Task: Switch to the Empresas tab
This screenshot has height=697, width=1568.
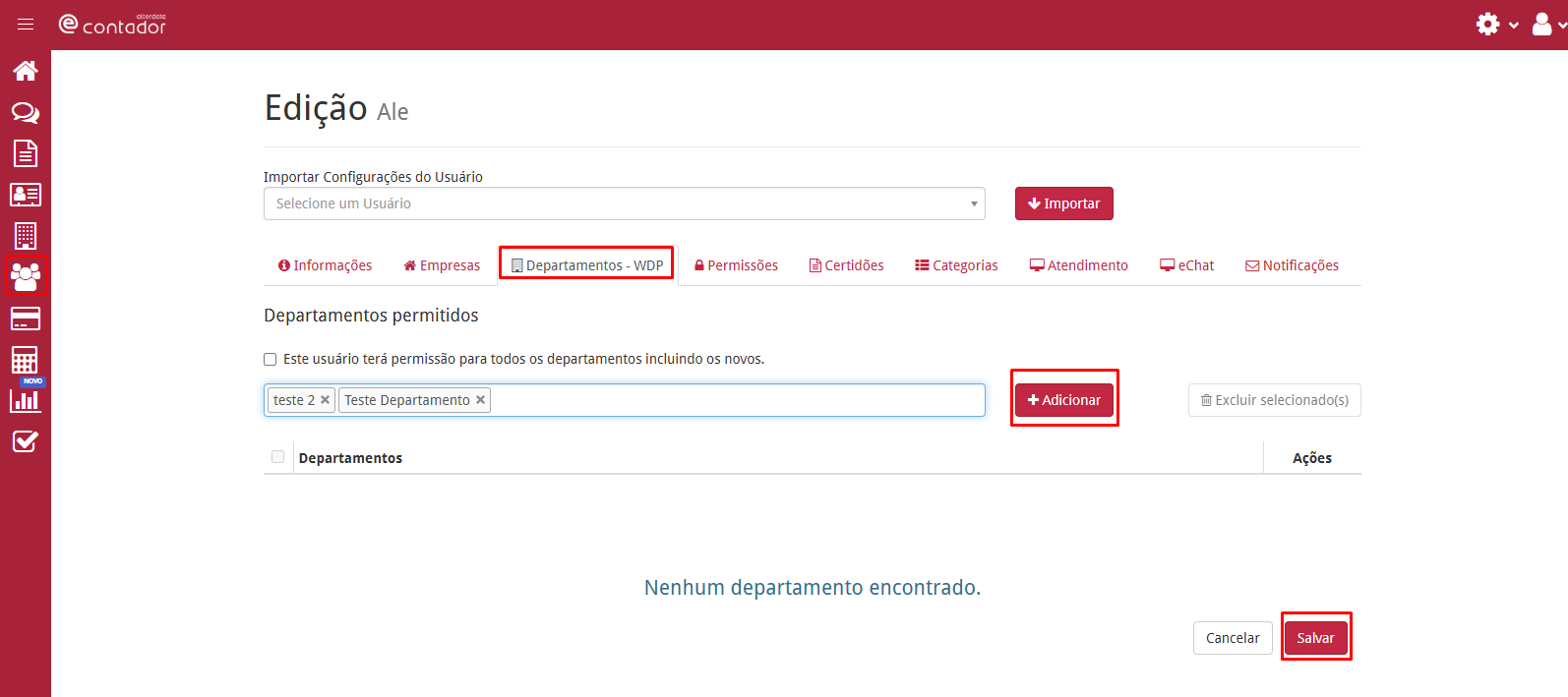Action: (x=442, y=265)
